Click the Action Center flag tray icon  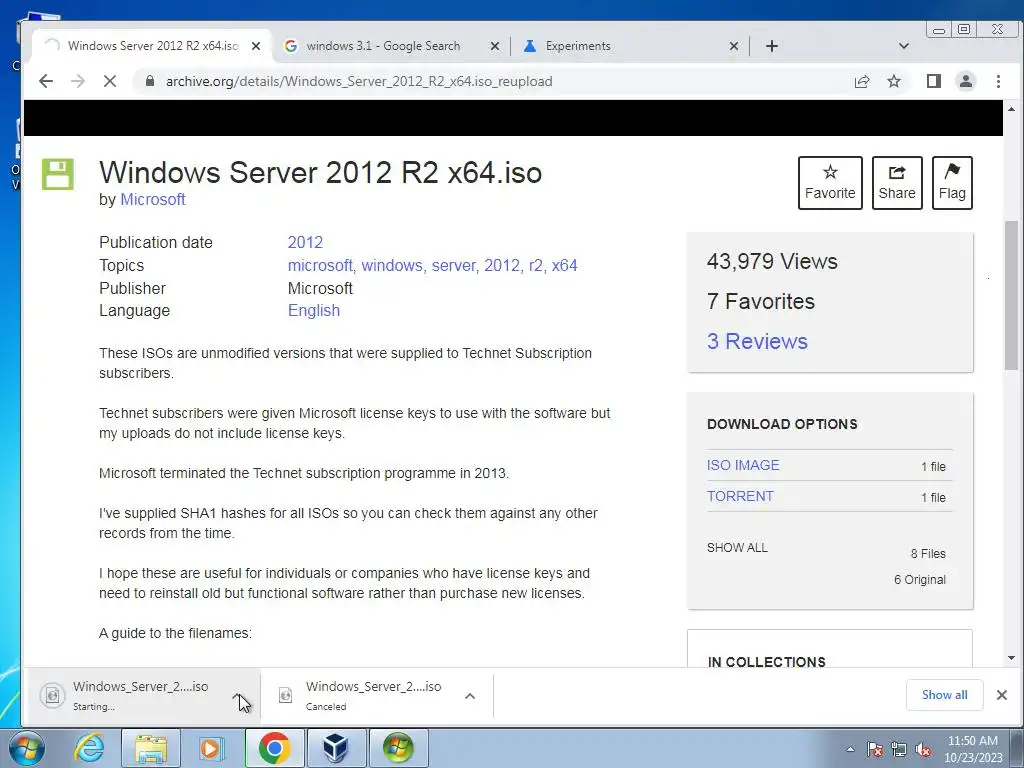point(875,749)
